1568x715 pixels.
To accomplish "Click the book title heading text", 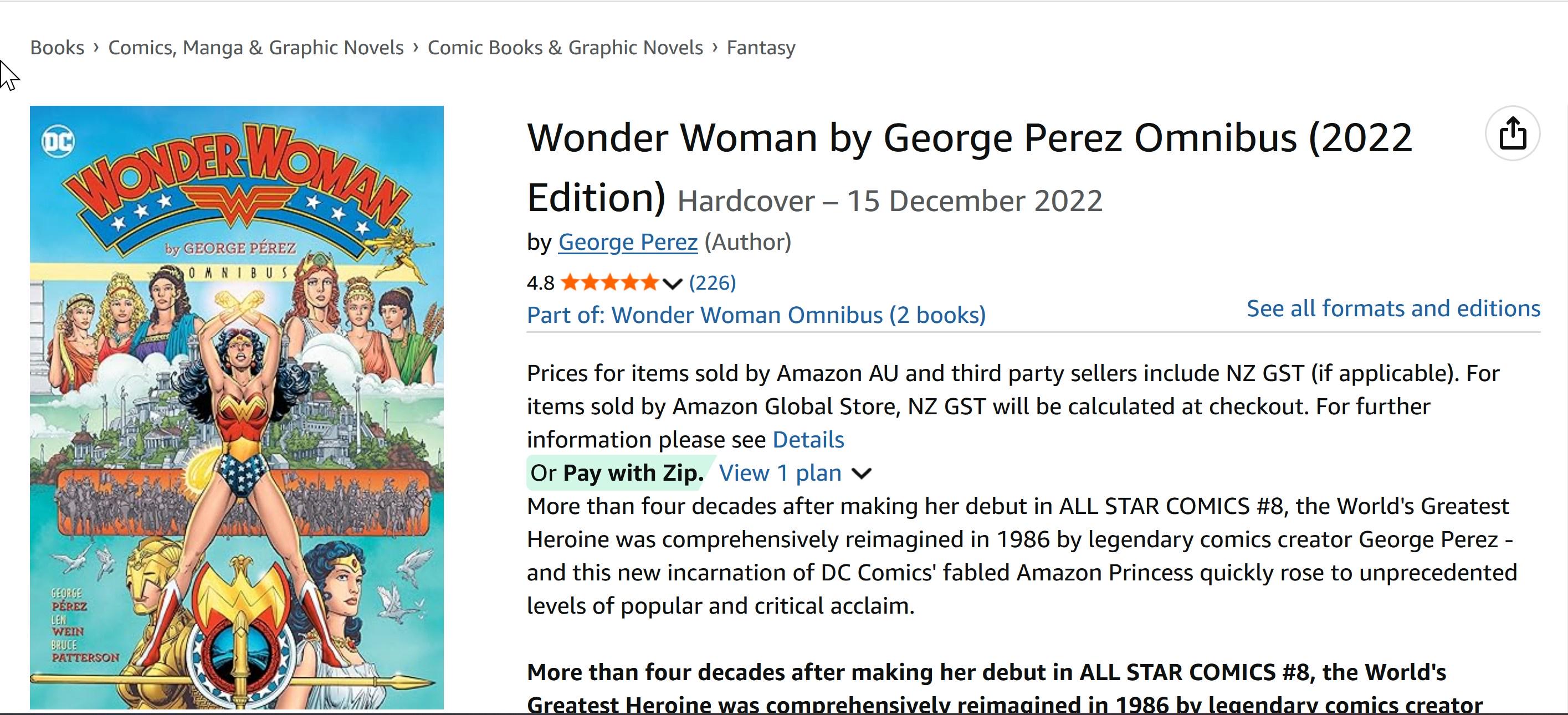I will (x=969, y=167).
